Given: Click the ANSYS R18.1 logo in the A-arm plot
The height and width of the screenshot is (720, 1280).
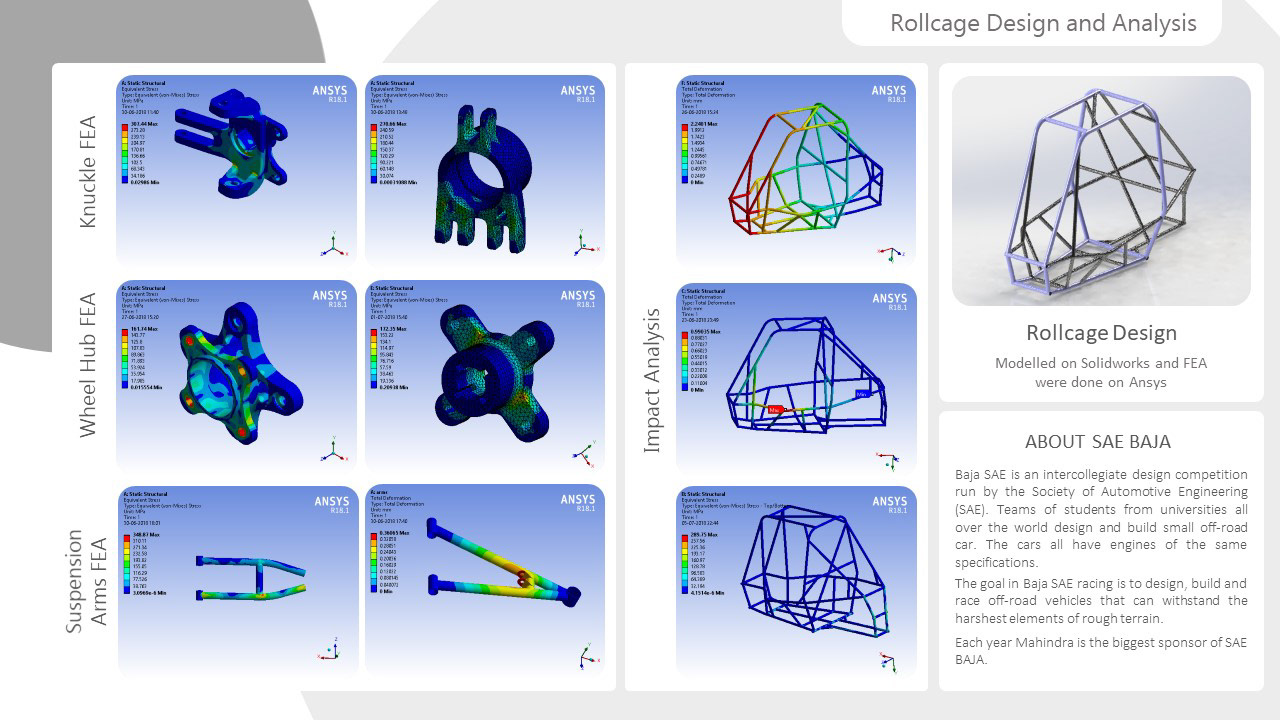Looking at the screenshot, I should click(578, 503).
